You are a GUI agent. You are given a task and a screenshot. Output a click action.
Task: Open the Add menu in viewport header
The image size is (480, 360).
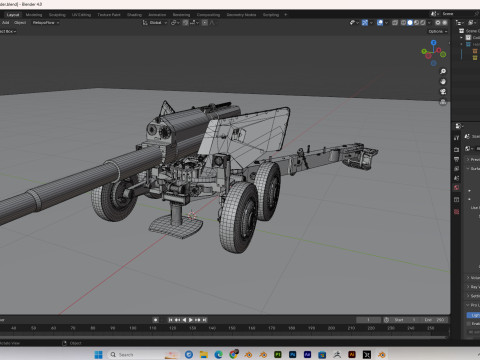[x=6, y=23]
